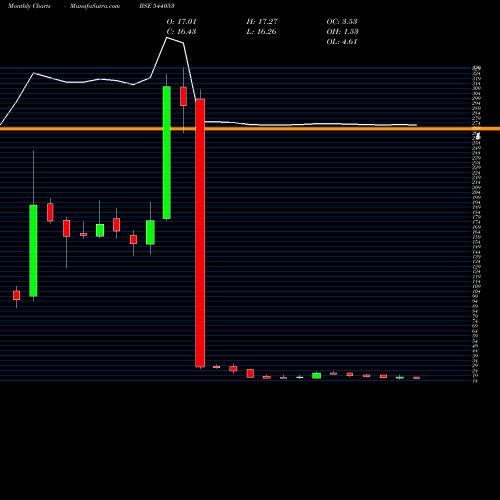500x500 pixels.
Task: Click the second candle, the long green one
Action: (x=33, y=250)
